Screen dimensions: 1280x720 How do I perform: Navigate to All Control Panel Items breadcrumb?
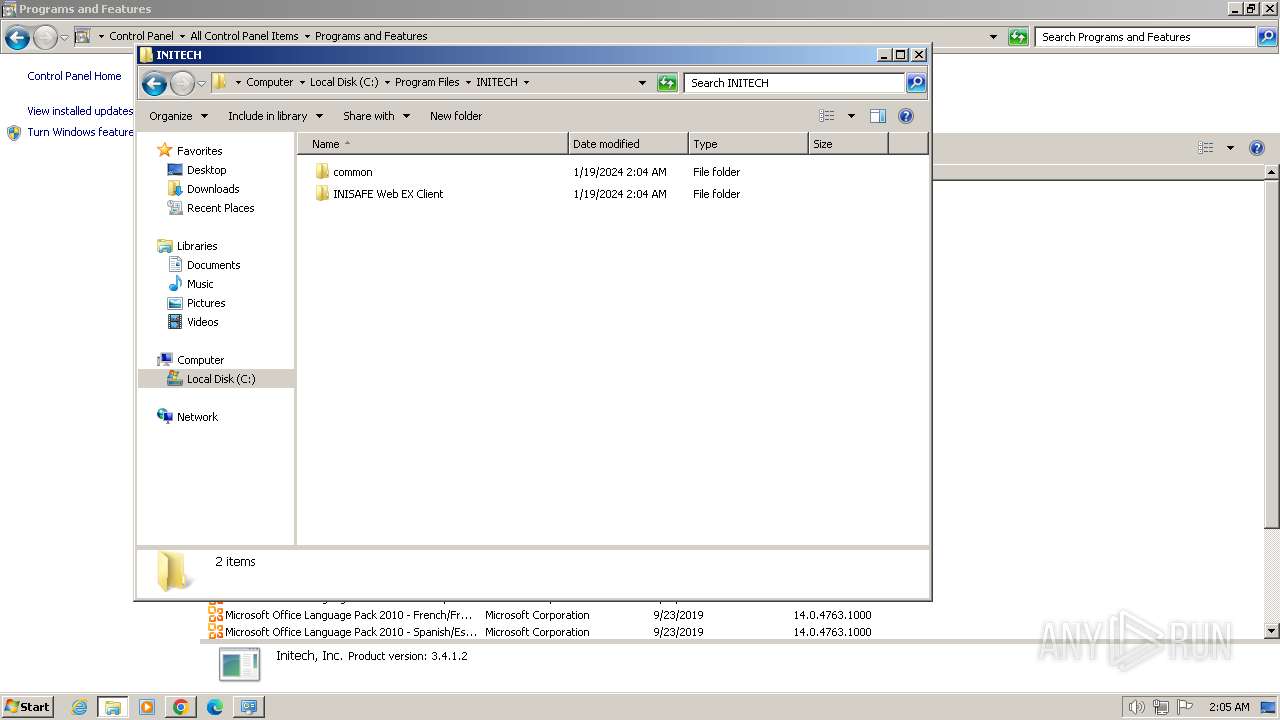[244, 36]
